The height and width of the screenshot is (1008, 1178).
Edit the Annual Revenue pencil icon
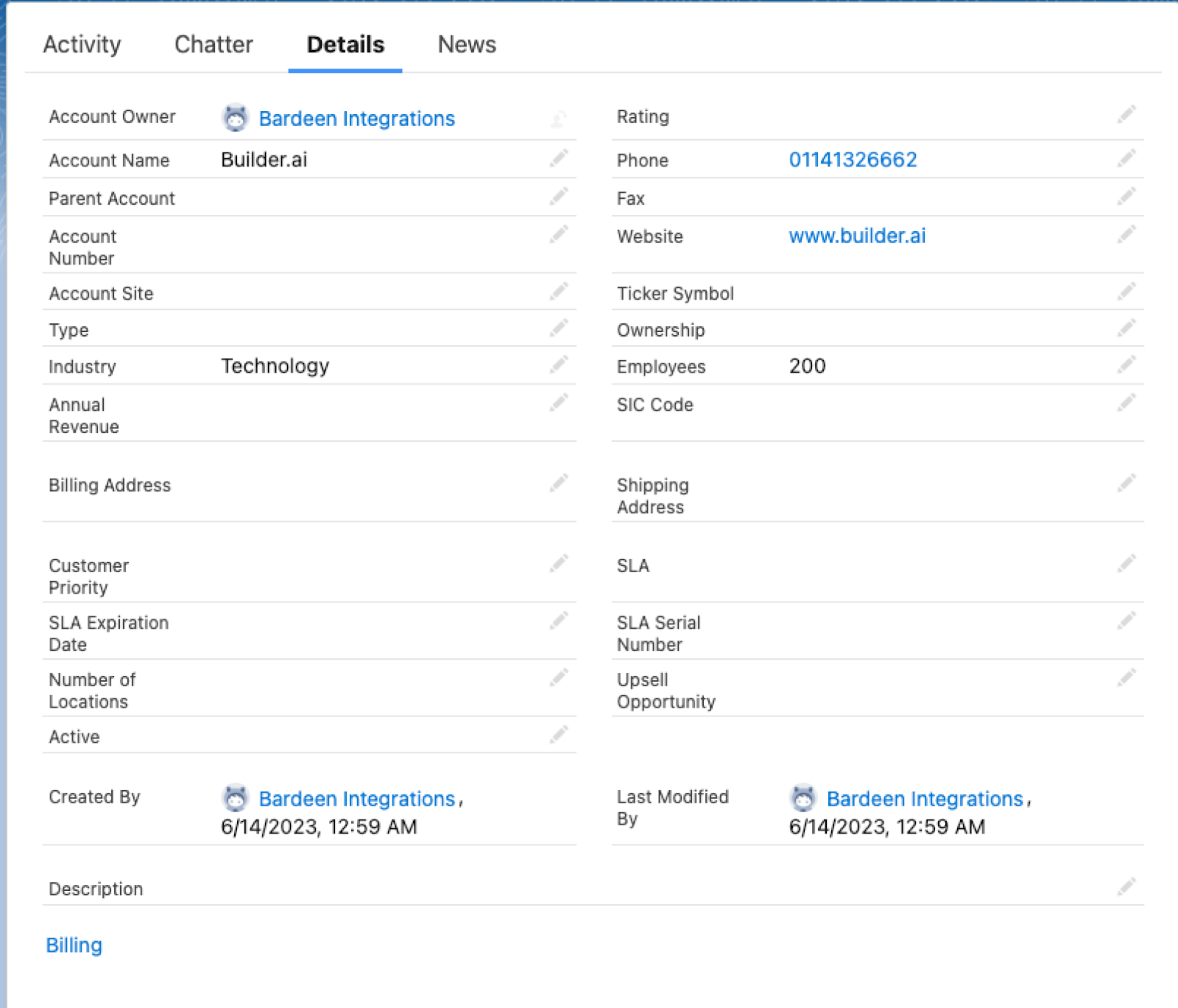click(x=559, y=403)
